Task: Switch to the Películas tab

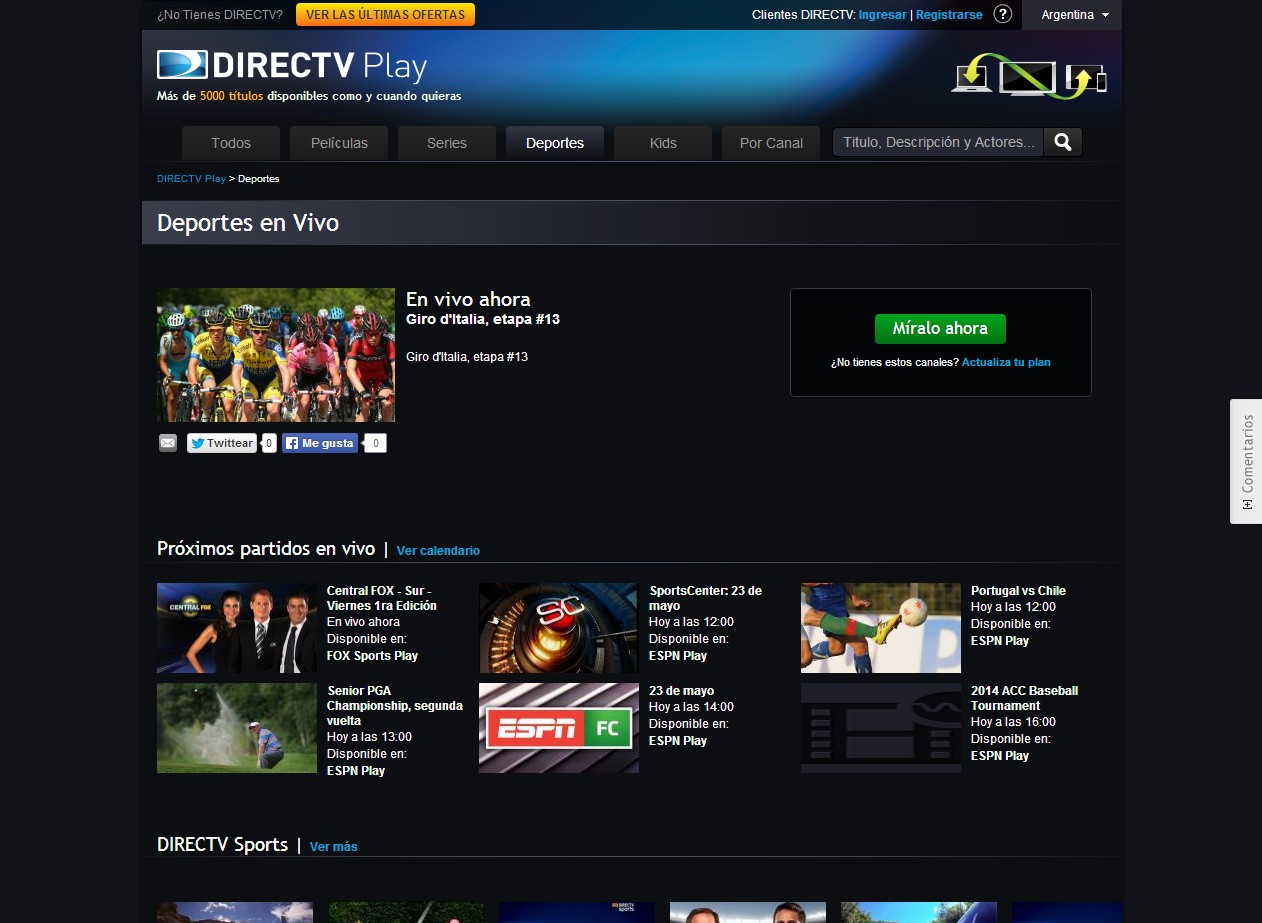Action: click(x=339, y=143)
